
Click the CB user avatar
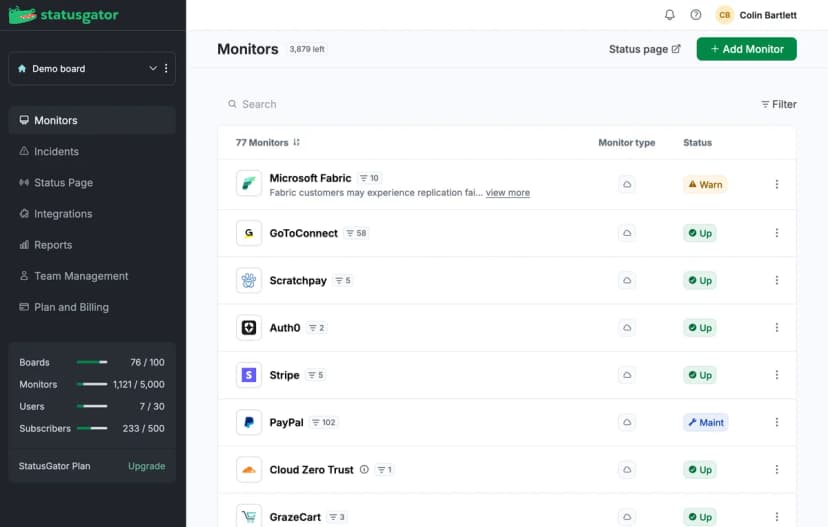point(724,15)
